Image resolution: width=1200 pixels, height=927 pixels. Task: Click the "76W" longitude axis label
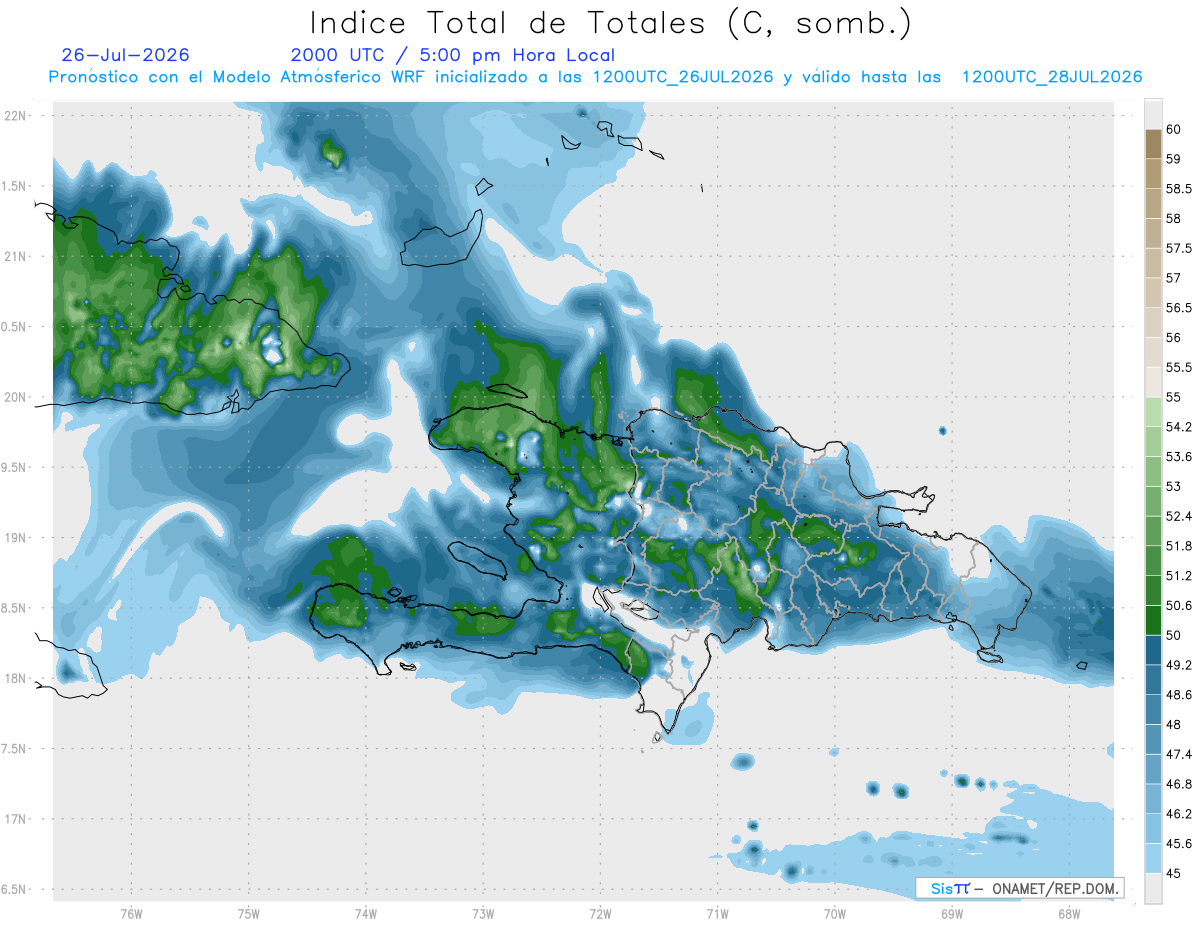tap(131, 913)
